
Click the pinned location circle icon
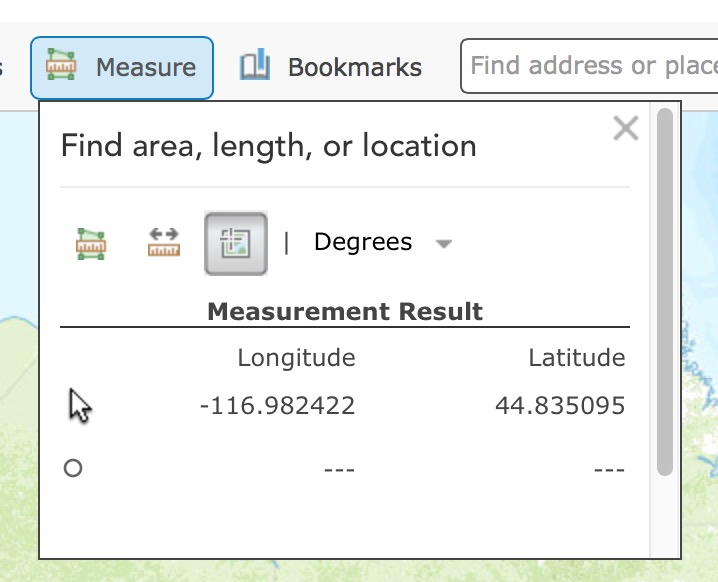tap(72, 467)
